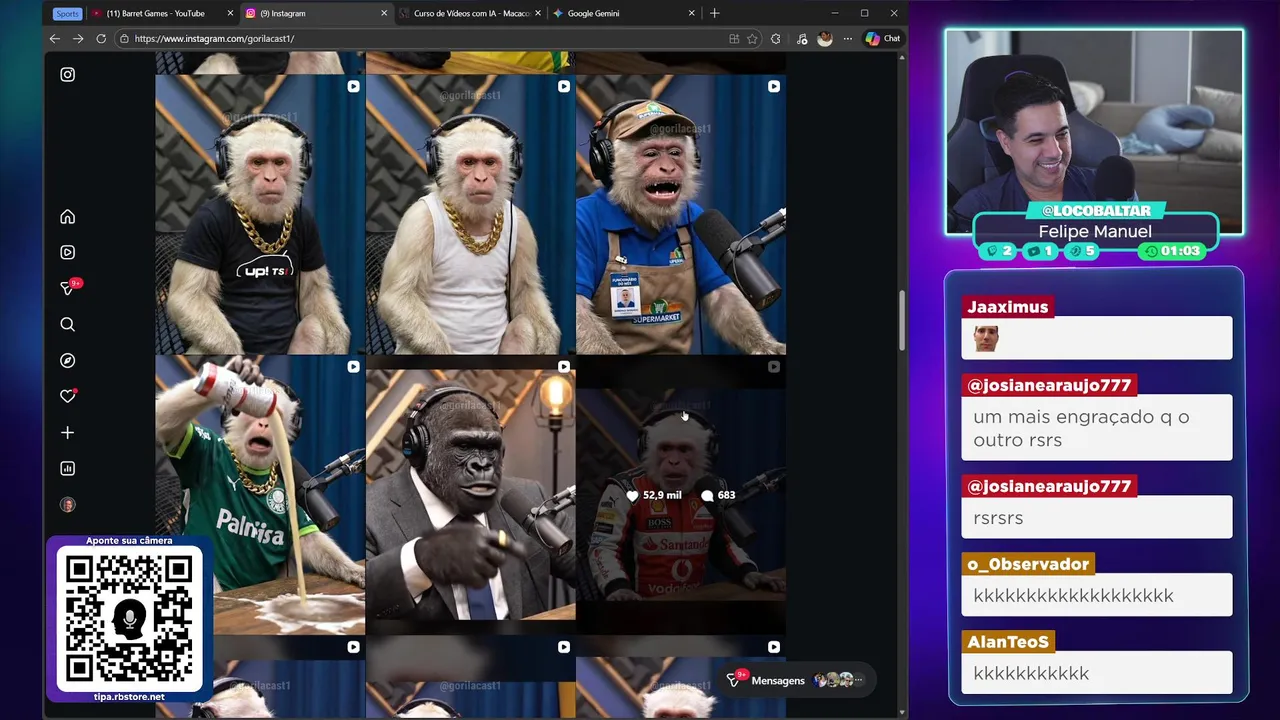Open the monkey in white tank top reel
The height and width of the screenshot is (720, 1280).
[470, 214]
